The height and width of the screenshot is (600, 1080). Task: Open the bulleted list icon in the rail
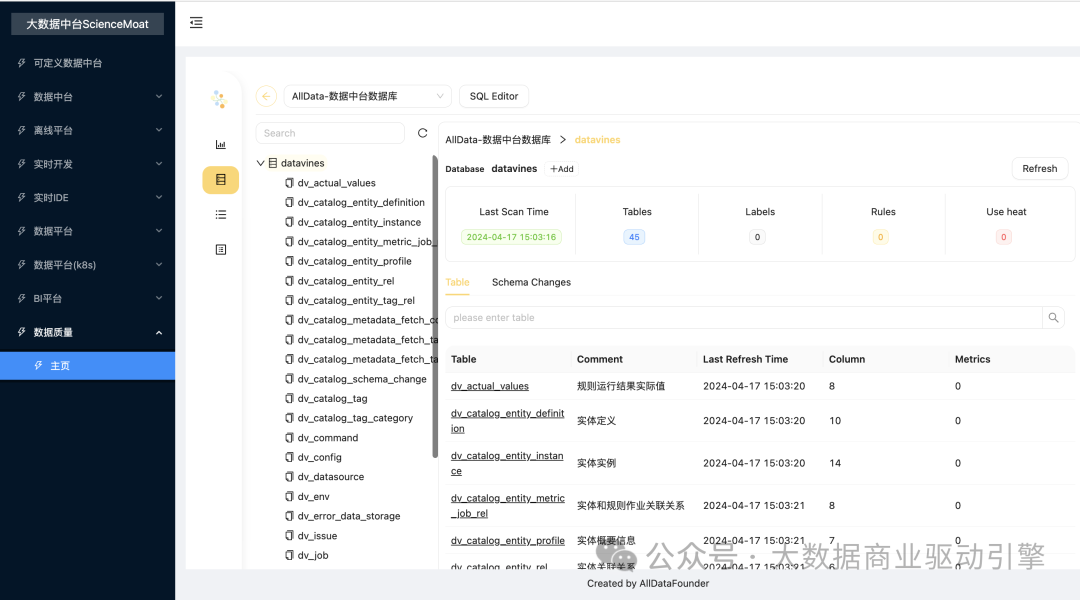(x=221, y=214)
